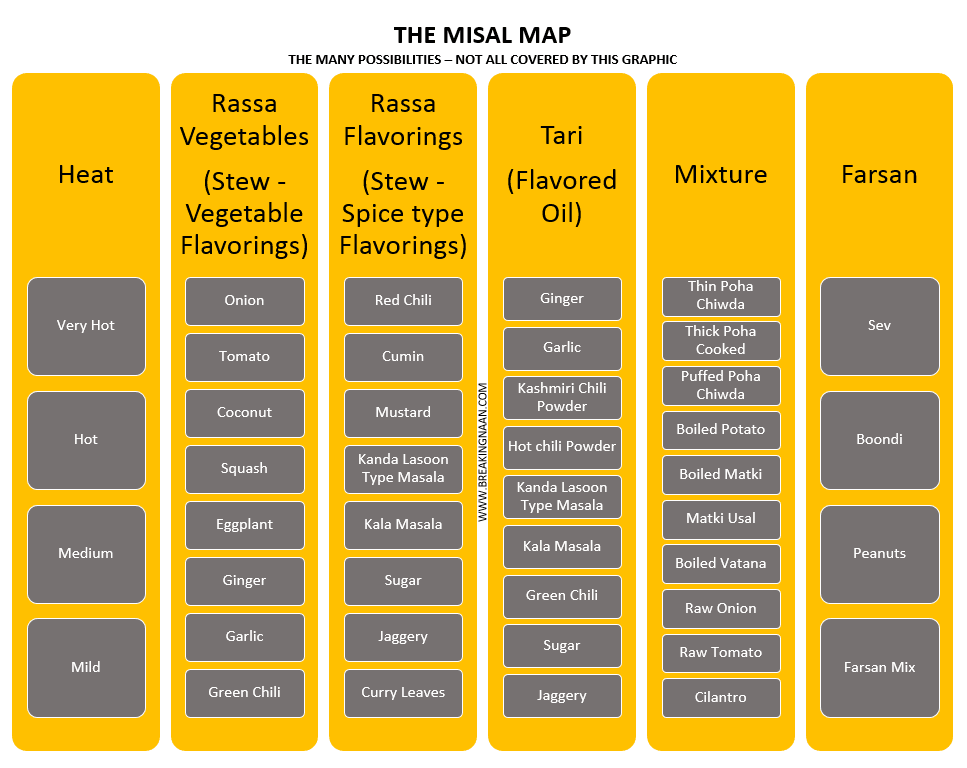Pick Green Chili in Rassa Vegetables column
This screenshot has width=967, height=768.
tap(245, 693)
